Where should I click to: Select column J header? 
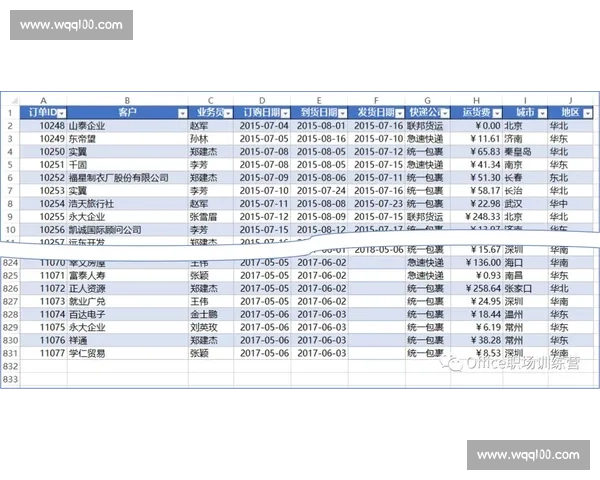click(570, 100)
